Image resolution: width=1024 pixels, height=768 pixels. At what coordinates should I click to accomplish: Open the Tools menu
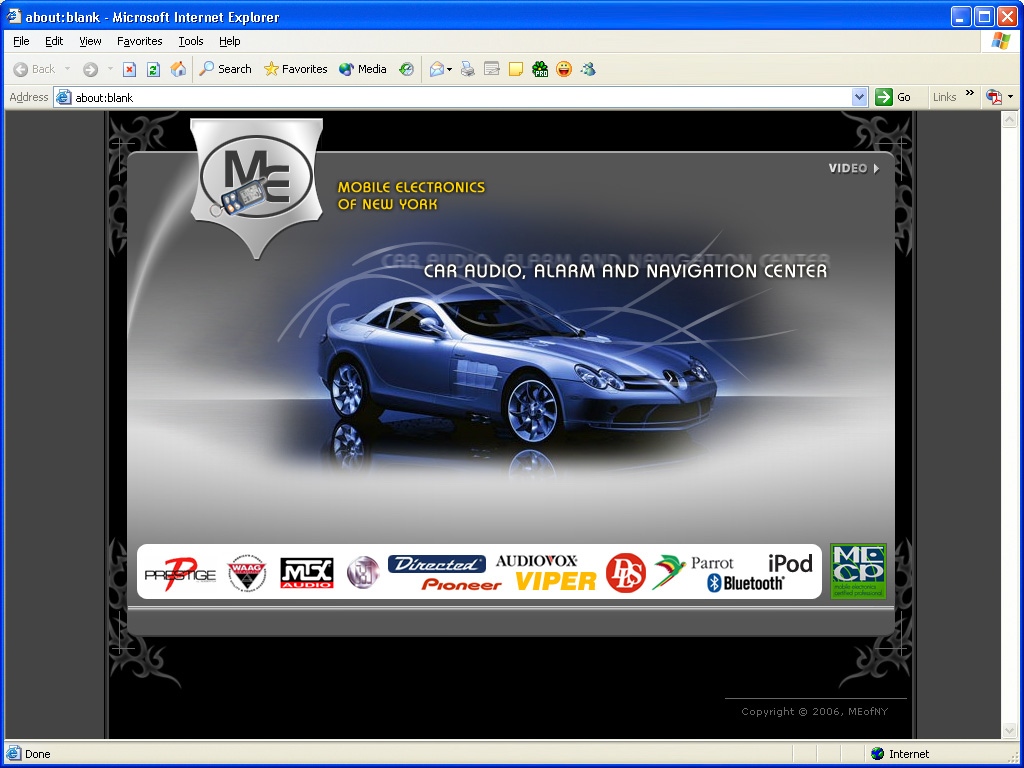coord(190,41)
